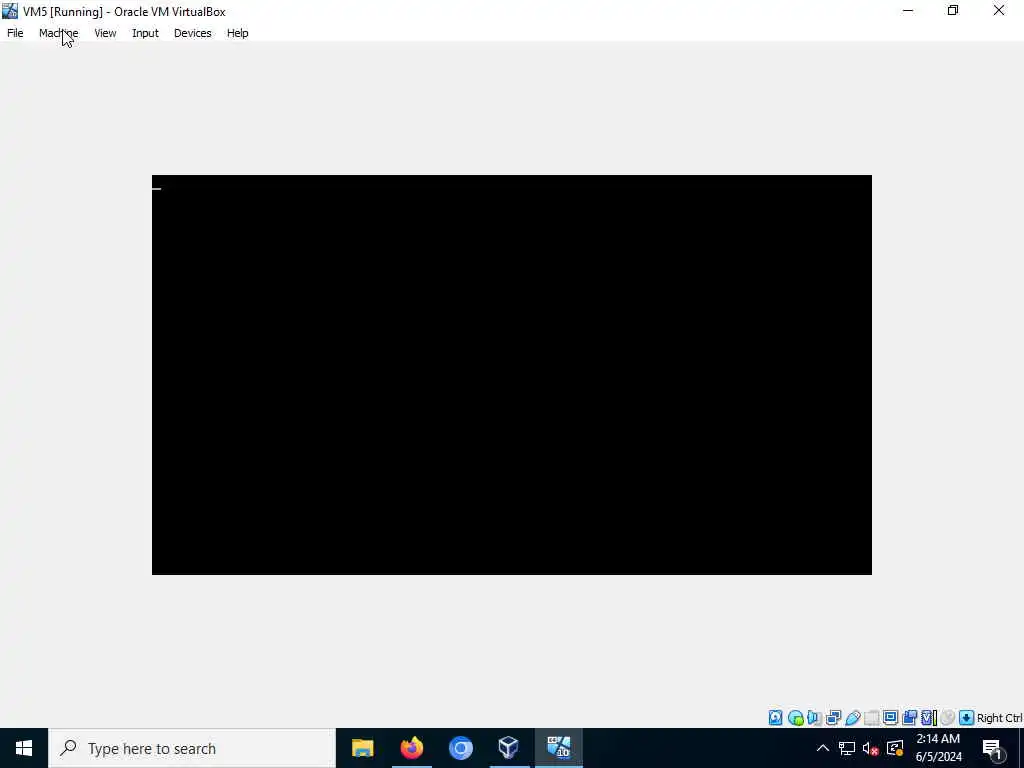Screen dimensions: 1024x768
Task: Open the Windows Start menu
Action: (x=24, y=748)
